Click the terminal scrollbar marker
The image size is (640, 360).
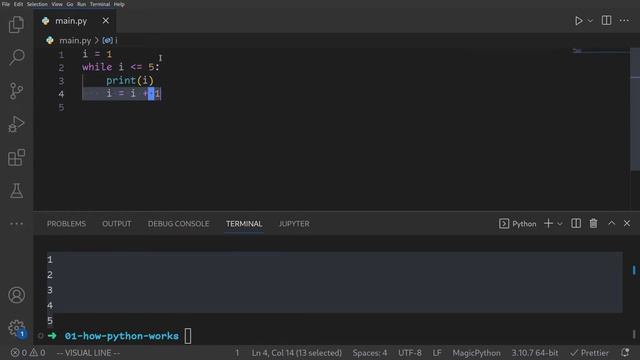pos(634,270)
